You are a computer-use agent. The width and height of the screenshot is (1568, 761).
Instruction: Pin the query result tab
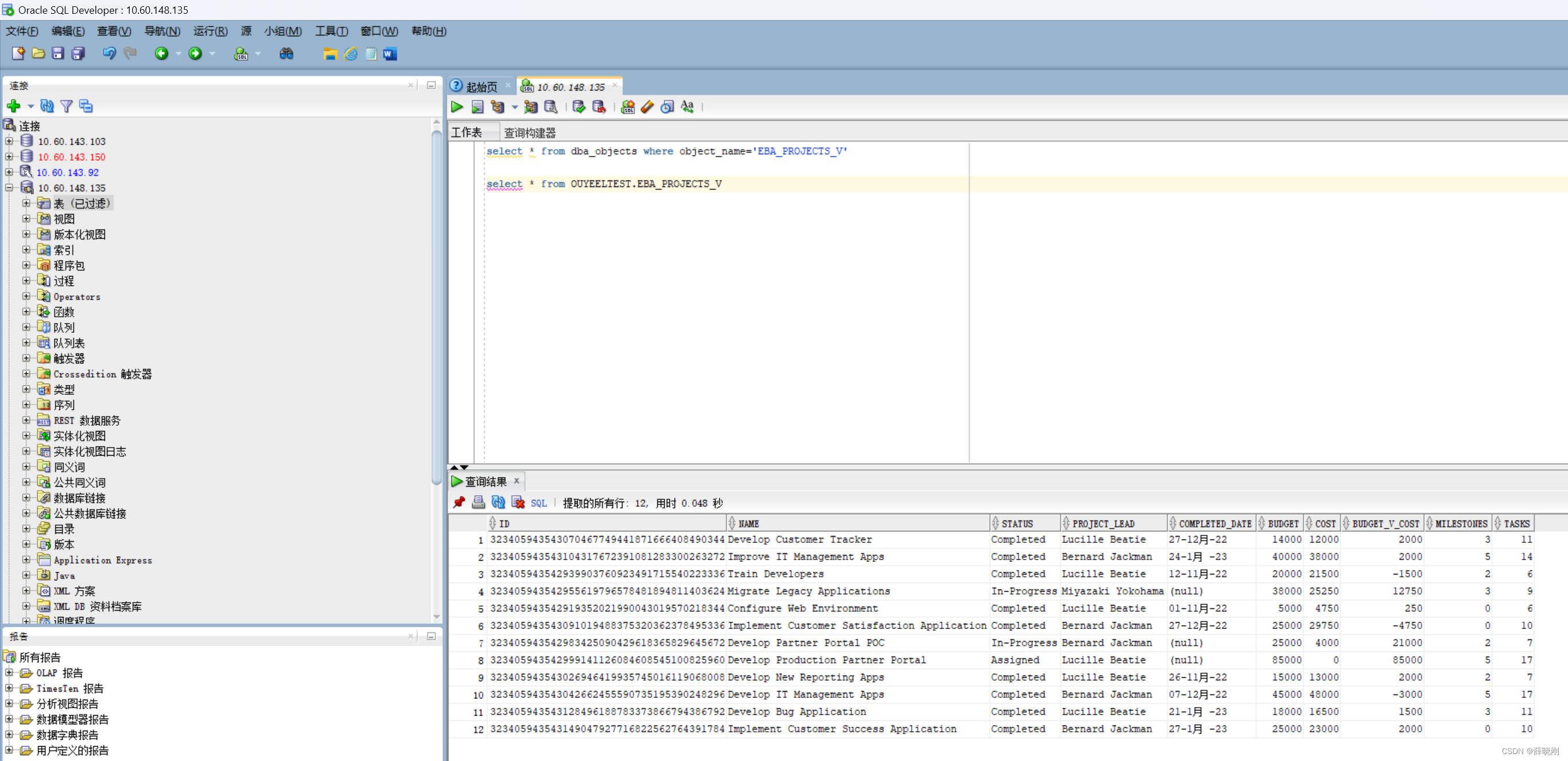[x=459, y=503]
